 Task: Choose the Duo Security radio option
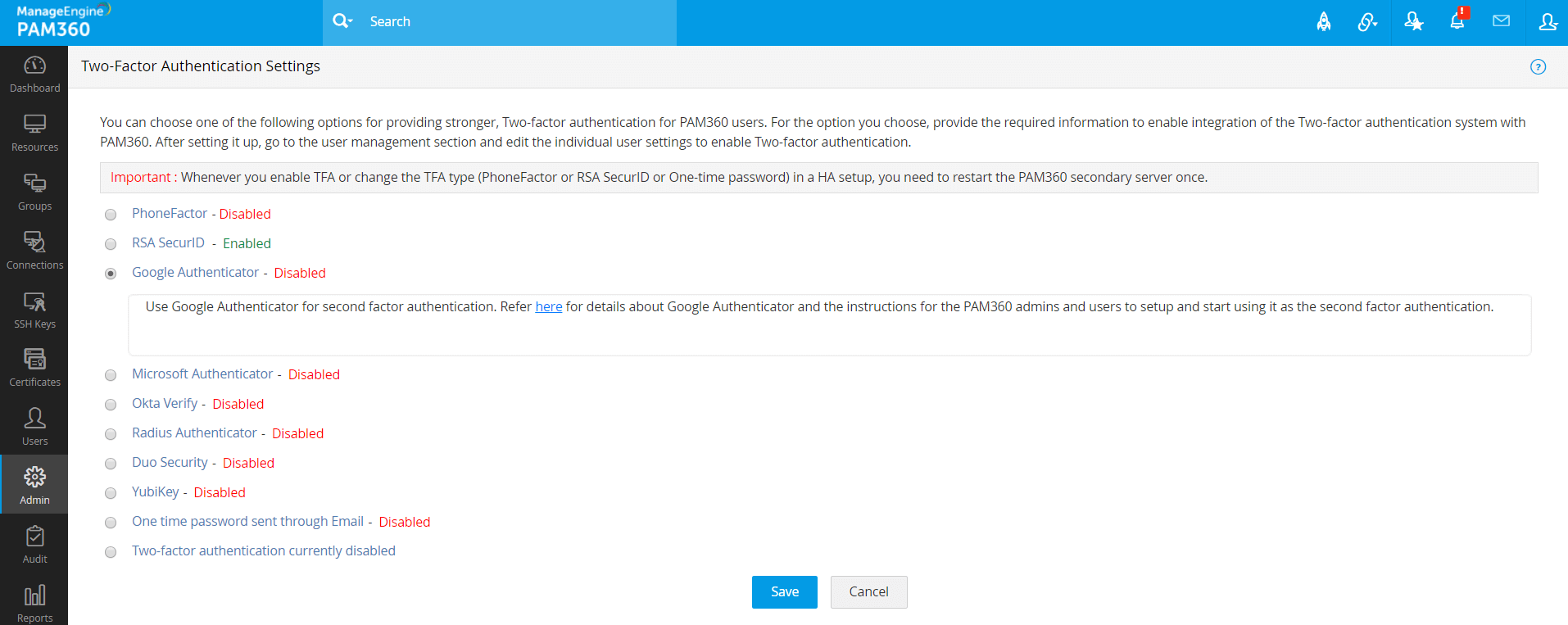point(111,464)
